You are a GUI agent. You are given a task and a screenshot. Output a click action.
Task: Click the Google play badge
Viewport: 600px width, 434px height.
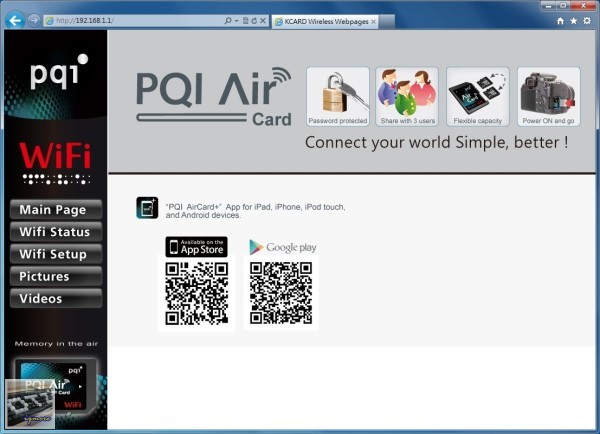pyautogui.click(x=283, y=247)
